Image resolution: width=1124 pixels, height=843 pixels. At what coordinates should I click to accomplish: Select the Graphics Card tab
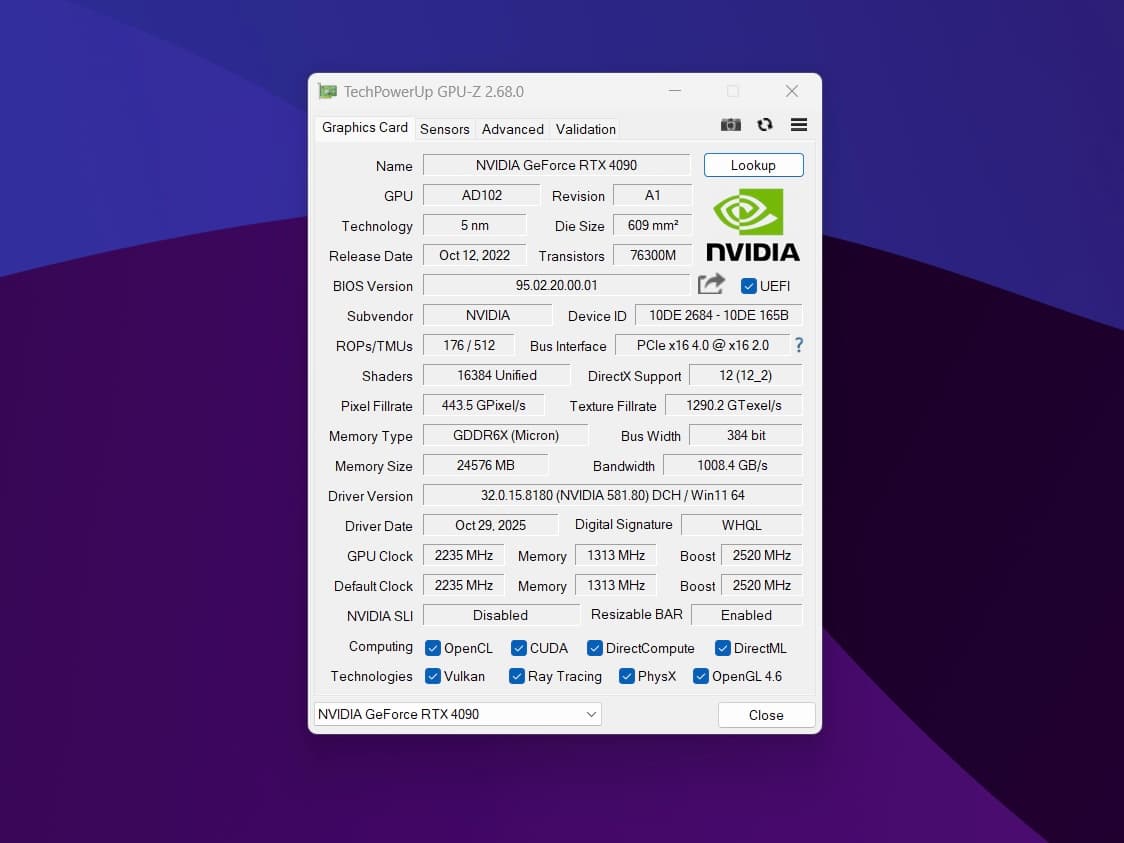(364, 128)
